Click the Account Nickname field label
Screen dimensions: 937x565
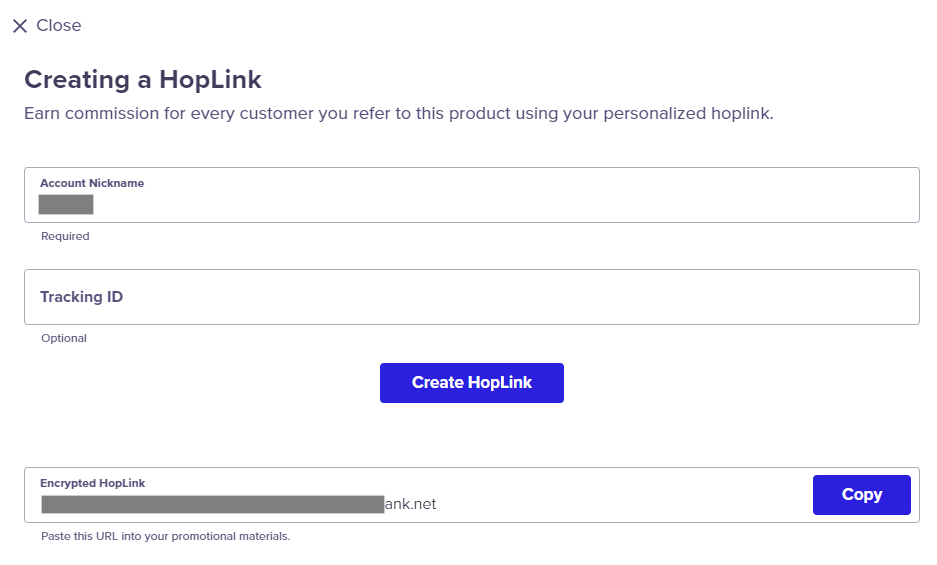(x=92, y=183)
